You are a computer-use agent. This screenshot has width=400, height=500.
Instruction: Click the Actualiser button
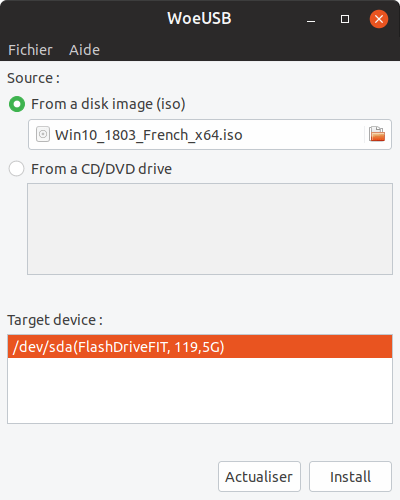[259, 476]
